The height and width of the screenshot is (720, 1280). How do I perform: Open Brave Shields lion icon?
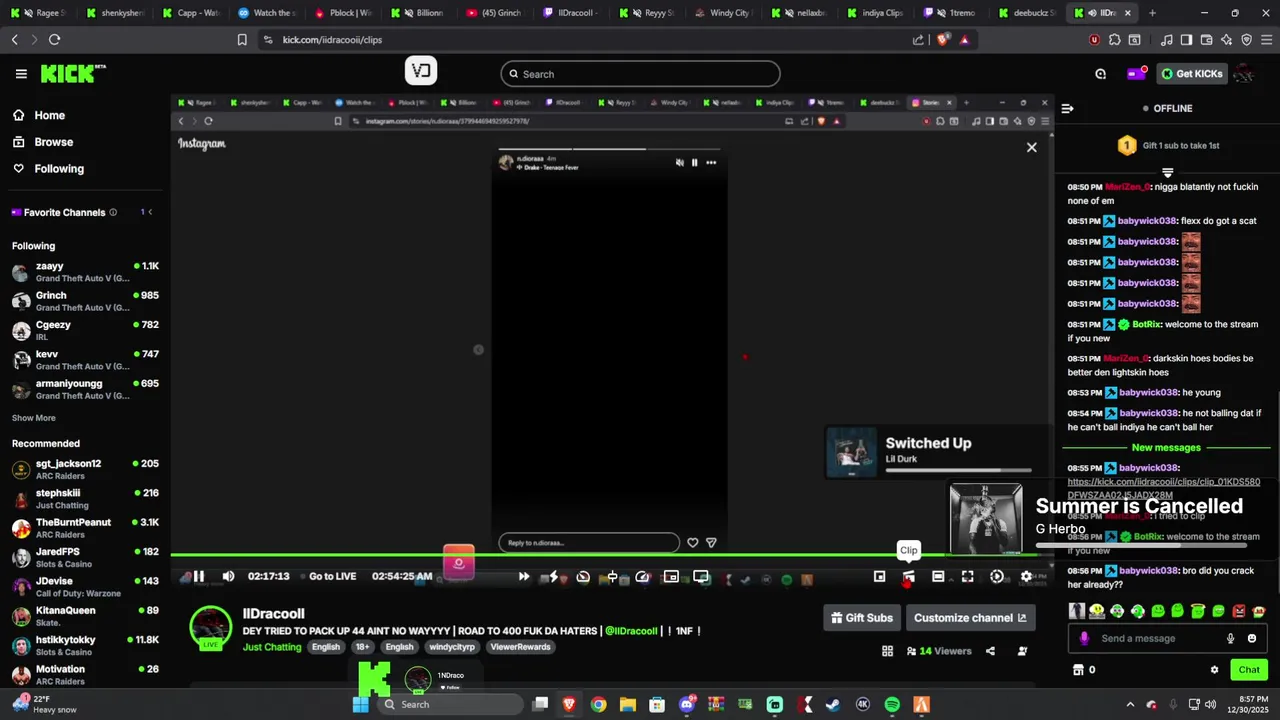(x=943, y=40)
